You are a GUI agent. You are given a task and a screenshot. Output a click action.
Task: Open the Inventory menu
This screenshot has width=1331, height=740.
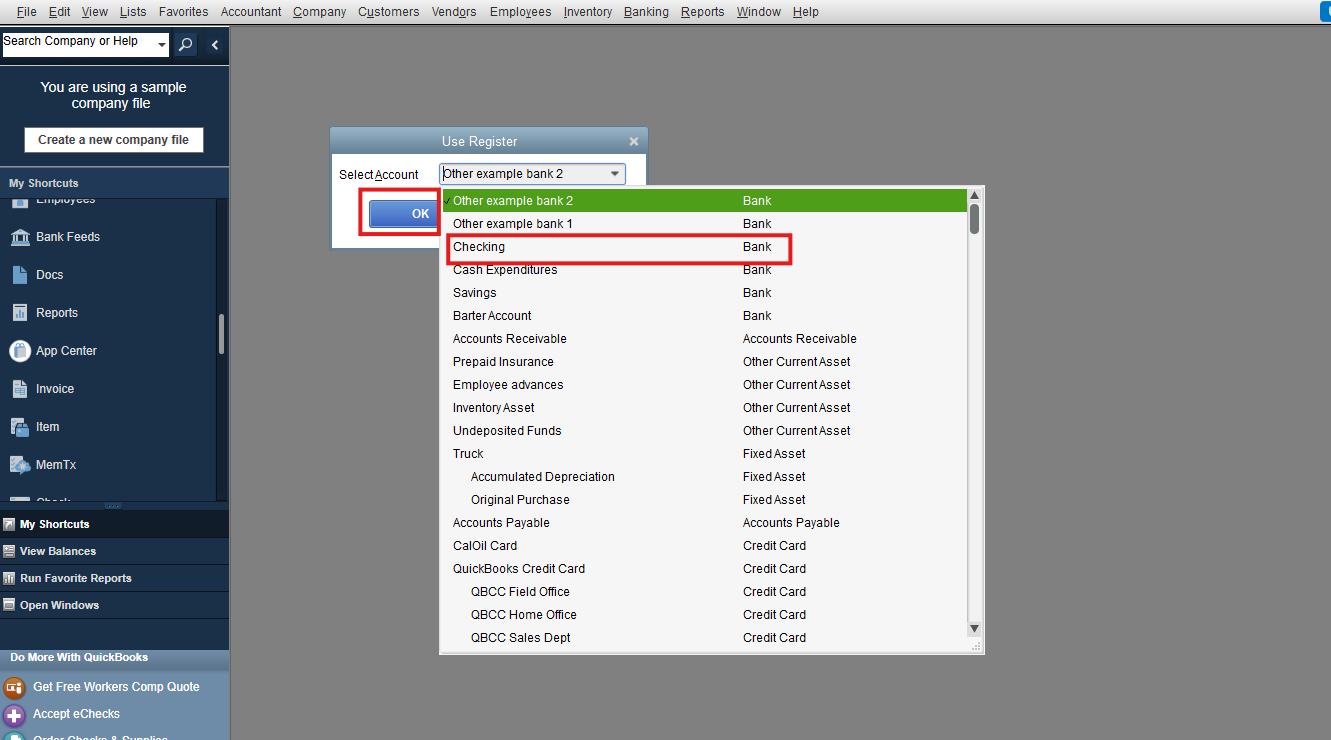(x=588, y=12)
